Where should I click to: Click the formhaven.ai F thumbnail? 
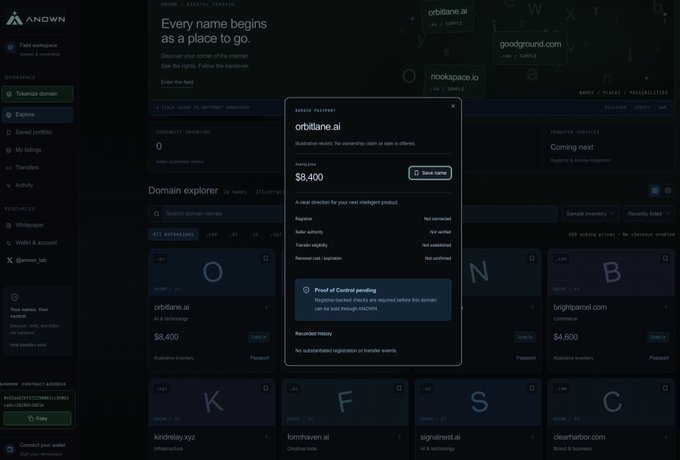[x=345, y=402]
